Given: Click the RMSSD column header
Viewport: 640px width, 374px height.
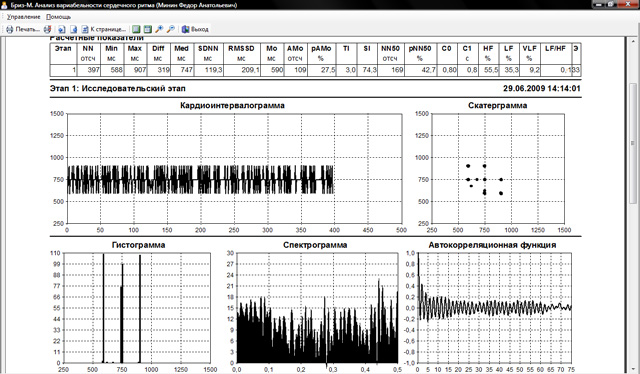Looking at the screenshot, I should coord(241,49).
